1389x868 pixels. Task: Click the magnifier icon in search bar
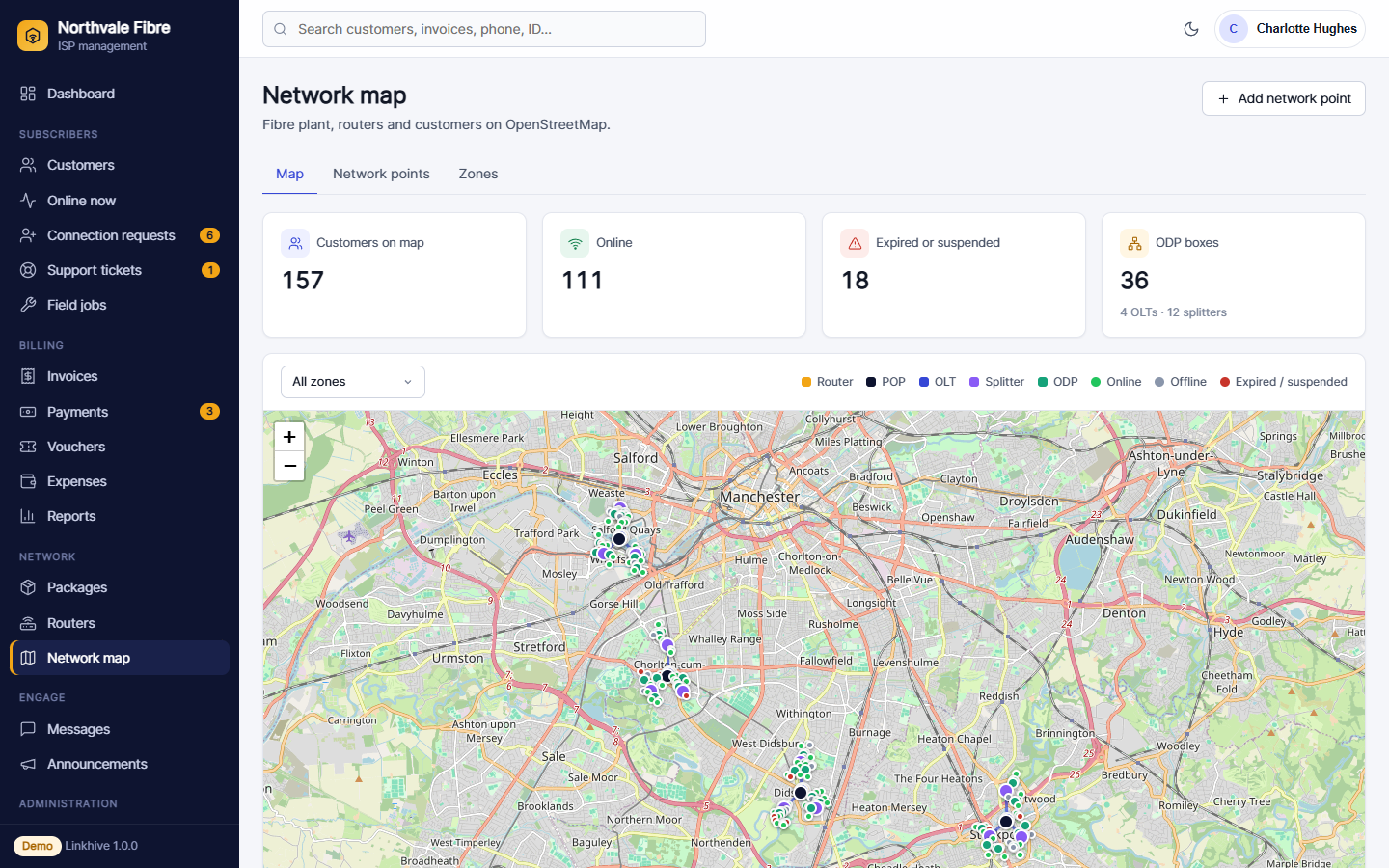281,29
